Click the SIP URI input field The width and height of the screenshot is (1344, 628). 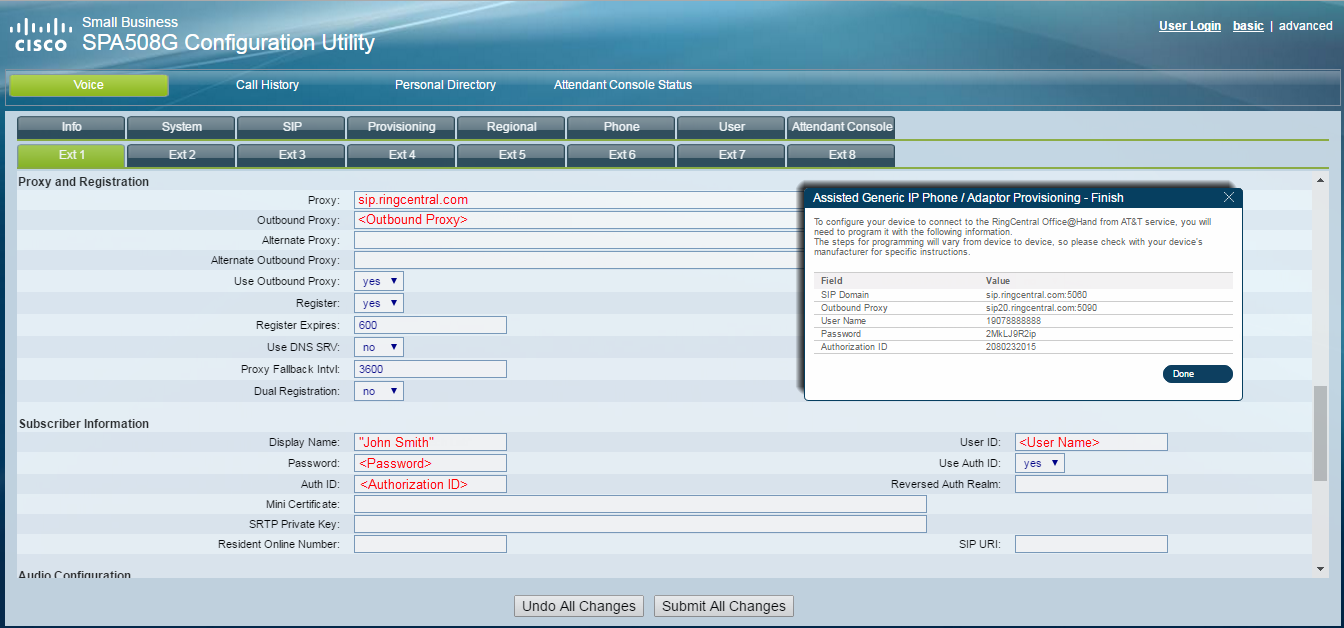(x=1091, y=544)
